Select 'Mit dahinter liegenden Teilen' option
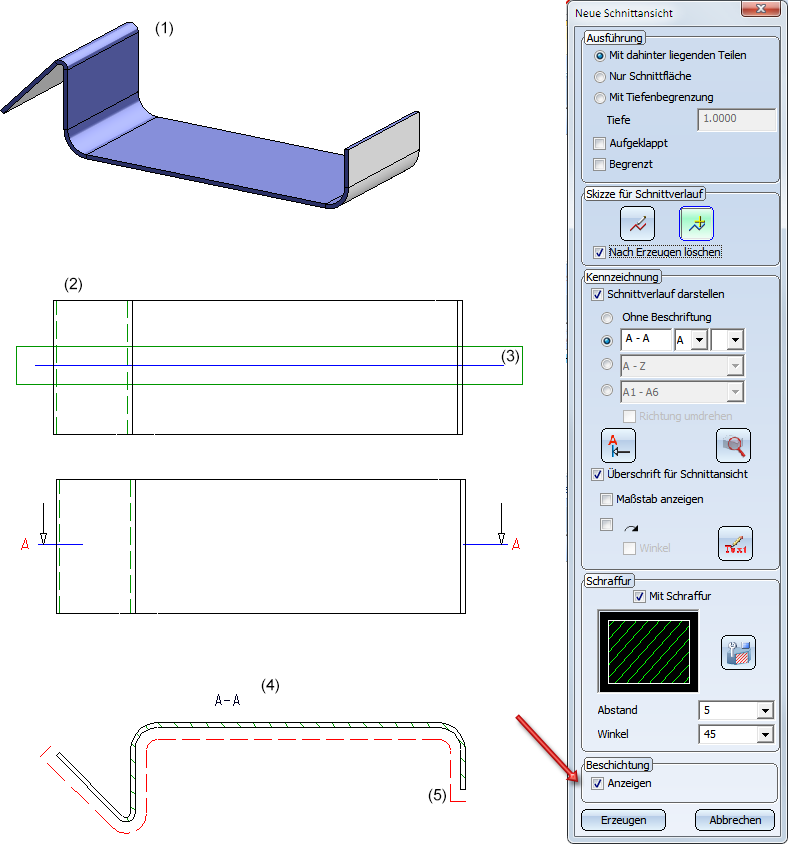Screen dimensions: 788x844 [x=600, y=55]
